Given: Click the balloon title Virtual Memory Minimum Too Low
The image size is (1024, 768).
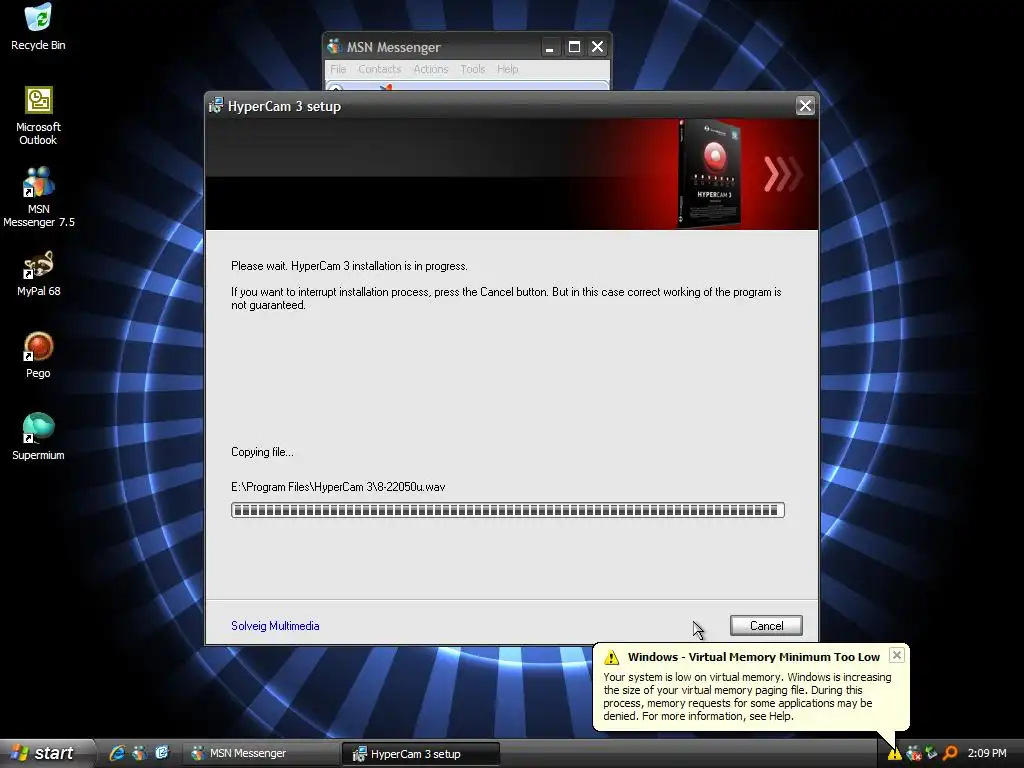Looking at the screenshot, I should tap(754, 657).
